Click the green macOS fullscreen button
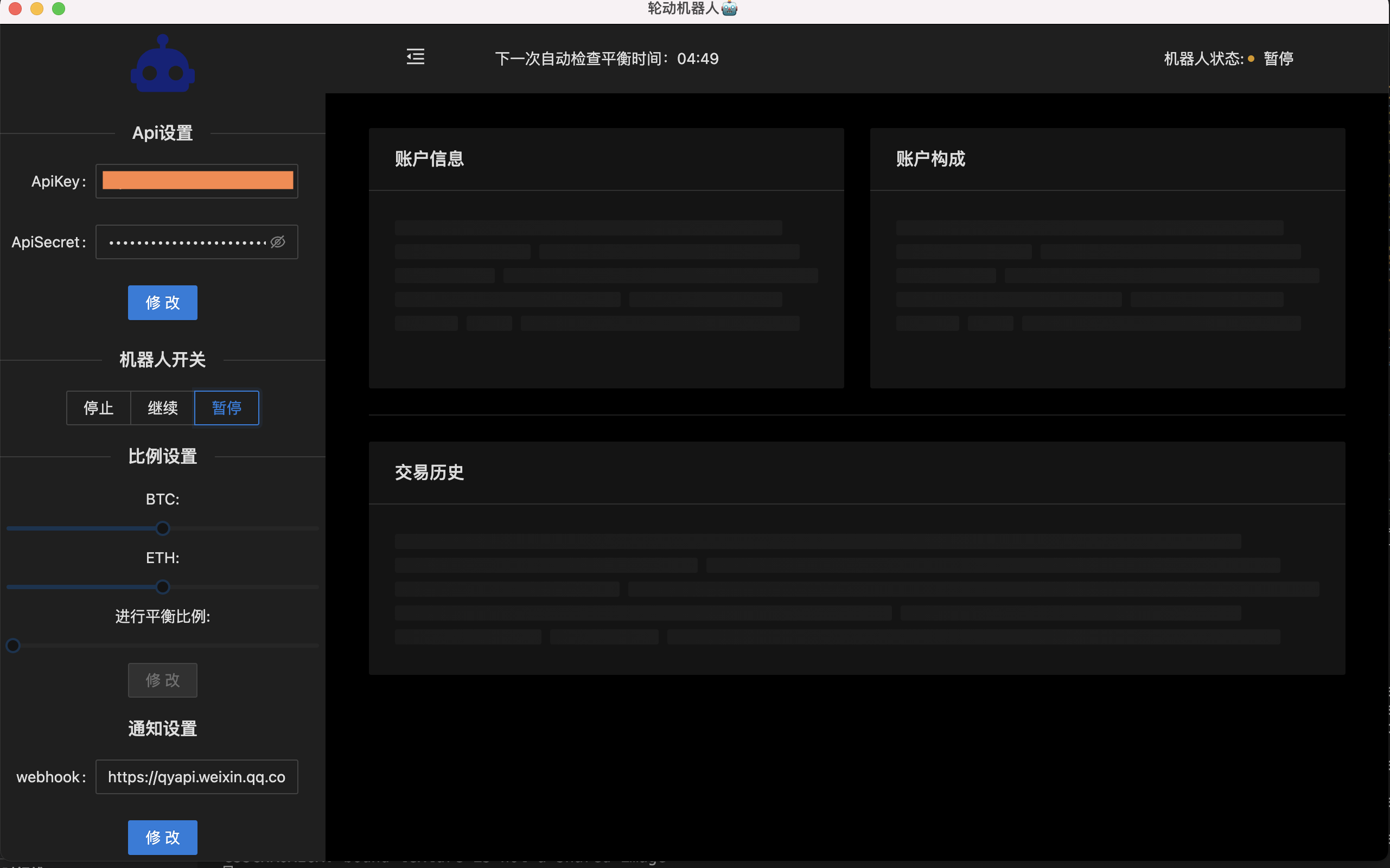This screenshot has height=868, width=1390. (x=59, y=9)
